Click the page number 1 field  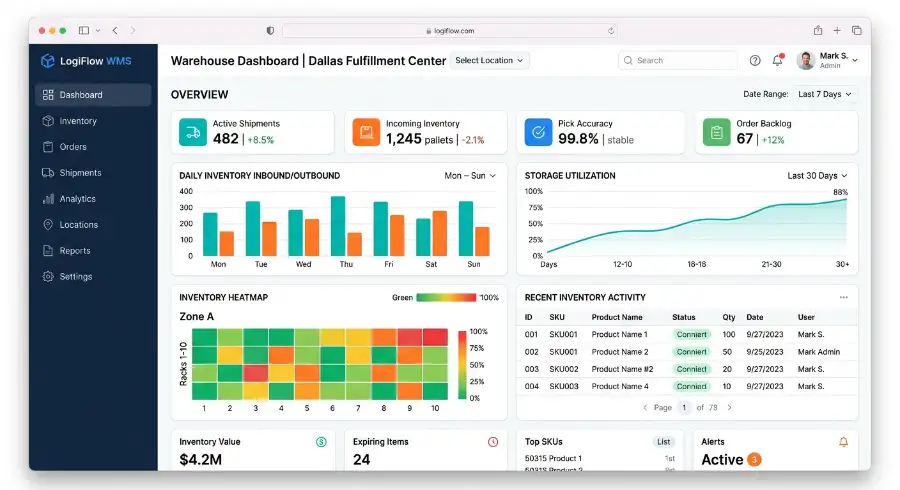tap(684, 407)
